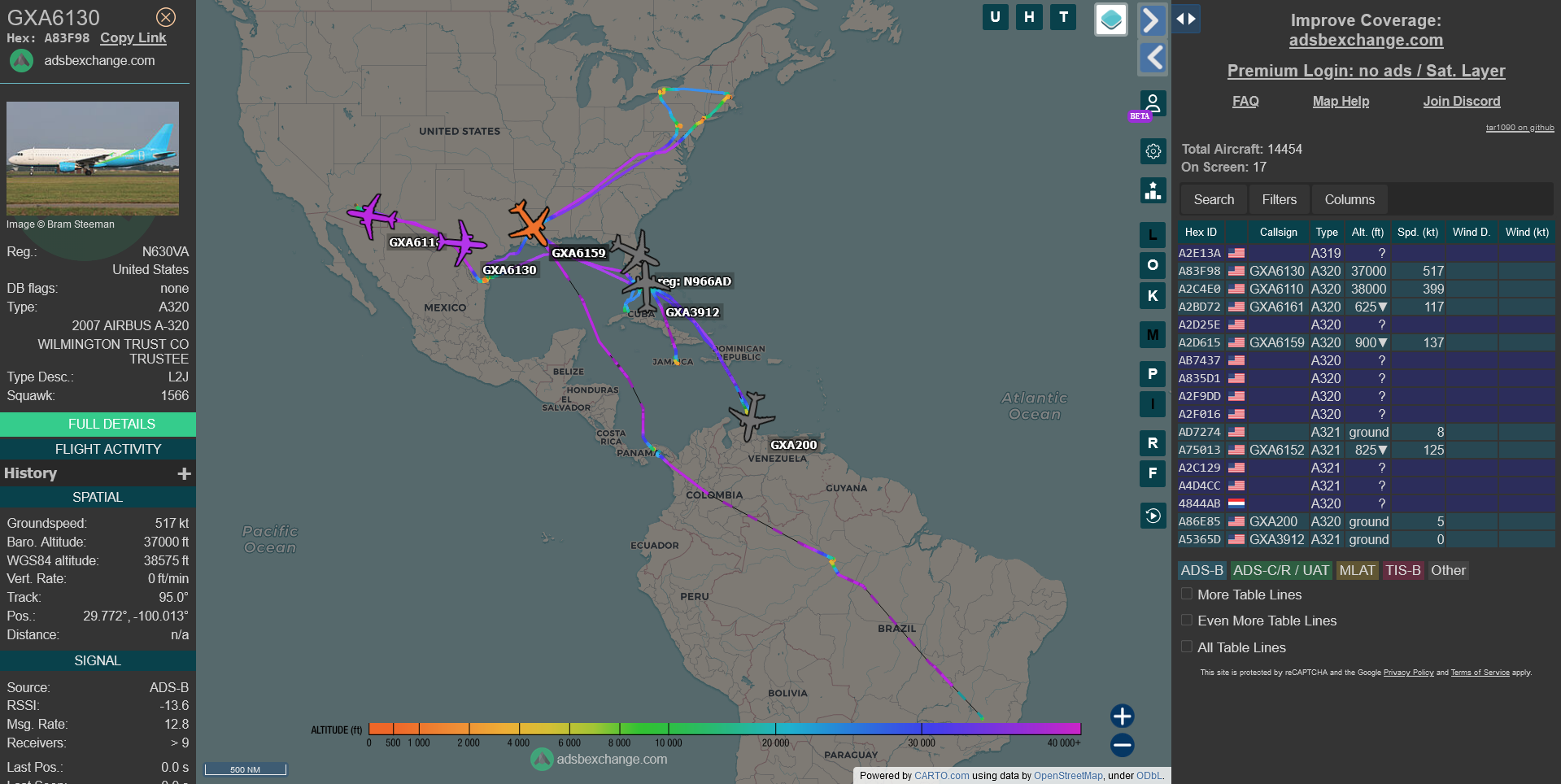Toggle the L map button
1561x784 pixels.
[x=1153, y=236]
